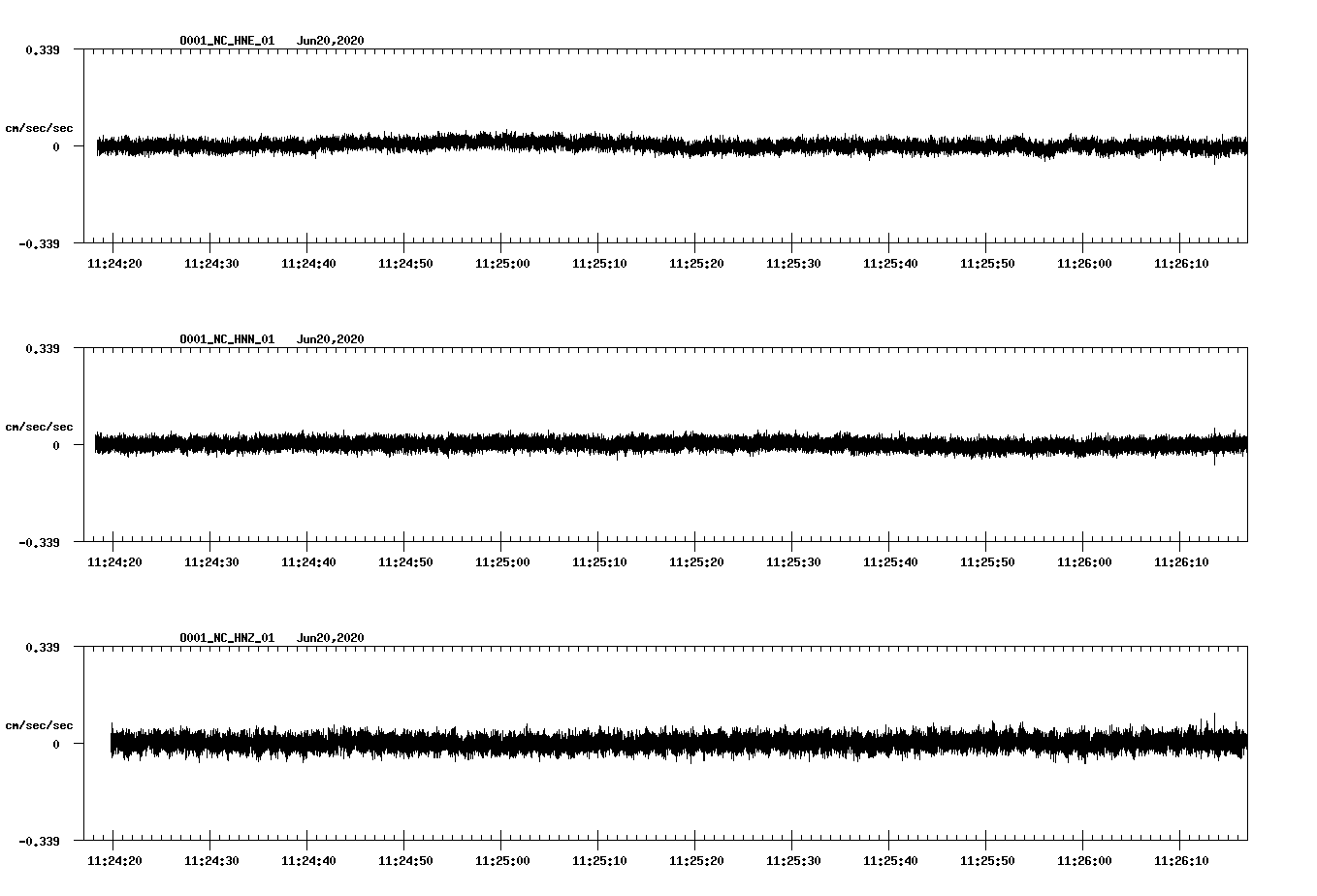Click the zero baseline label on HNN axis
Screen dimensions: 1317x896
click(56, 445)
